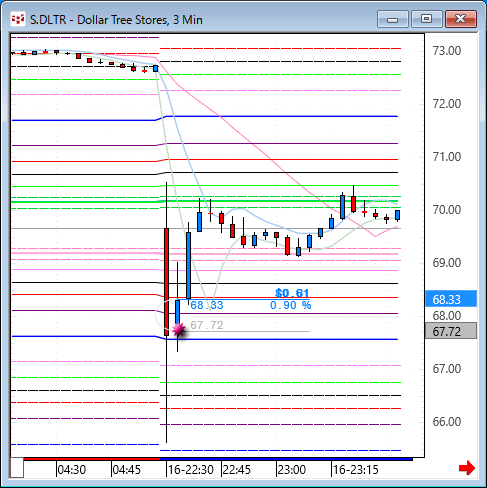487x488 pixels.
Task: Click the gray 67.72 chart annotation
Action: pyautogui.click(x=207, y=325)
